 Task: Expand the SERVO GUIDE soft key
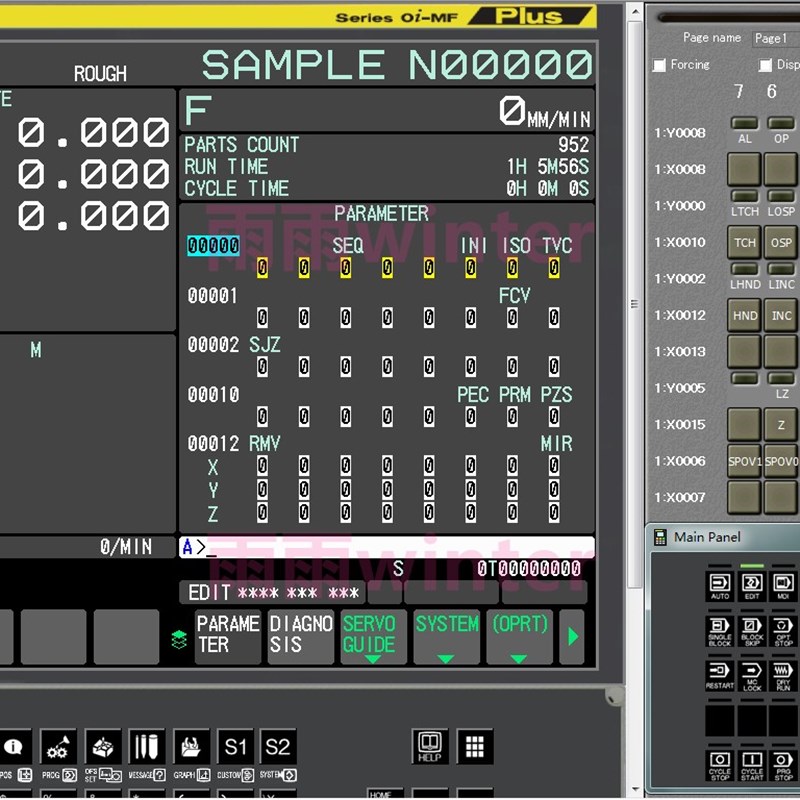point(373,637)
